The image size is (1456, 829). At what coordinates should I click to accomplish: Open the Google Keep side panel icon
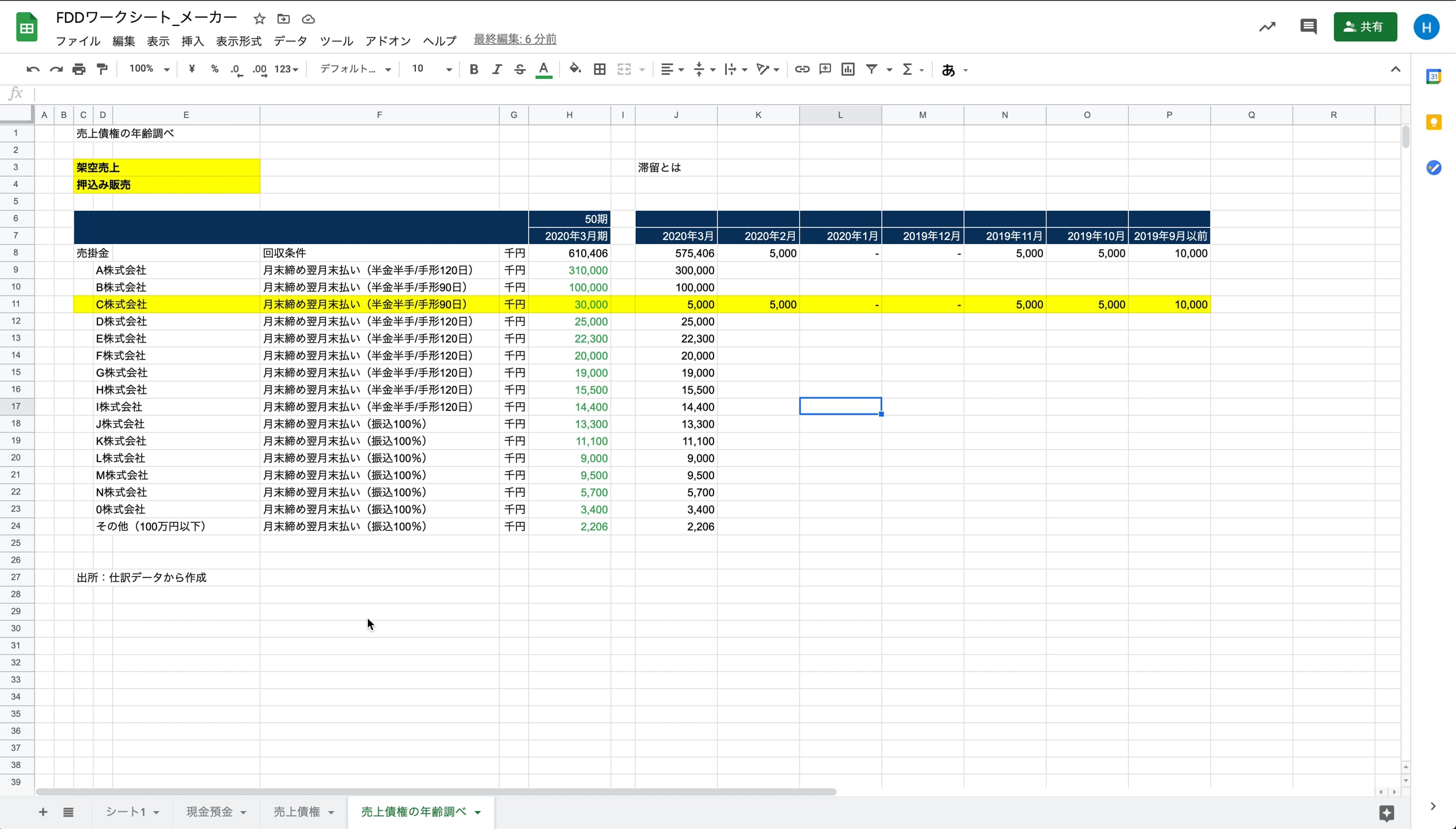coord(1434,122)
